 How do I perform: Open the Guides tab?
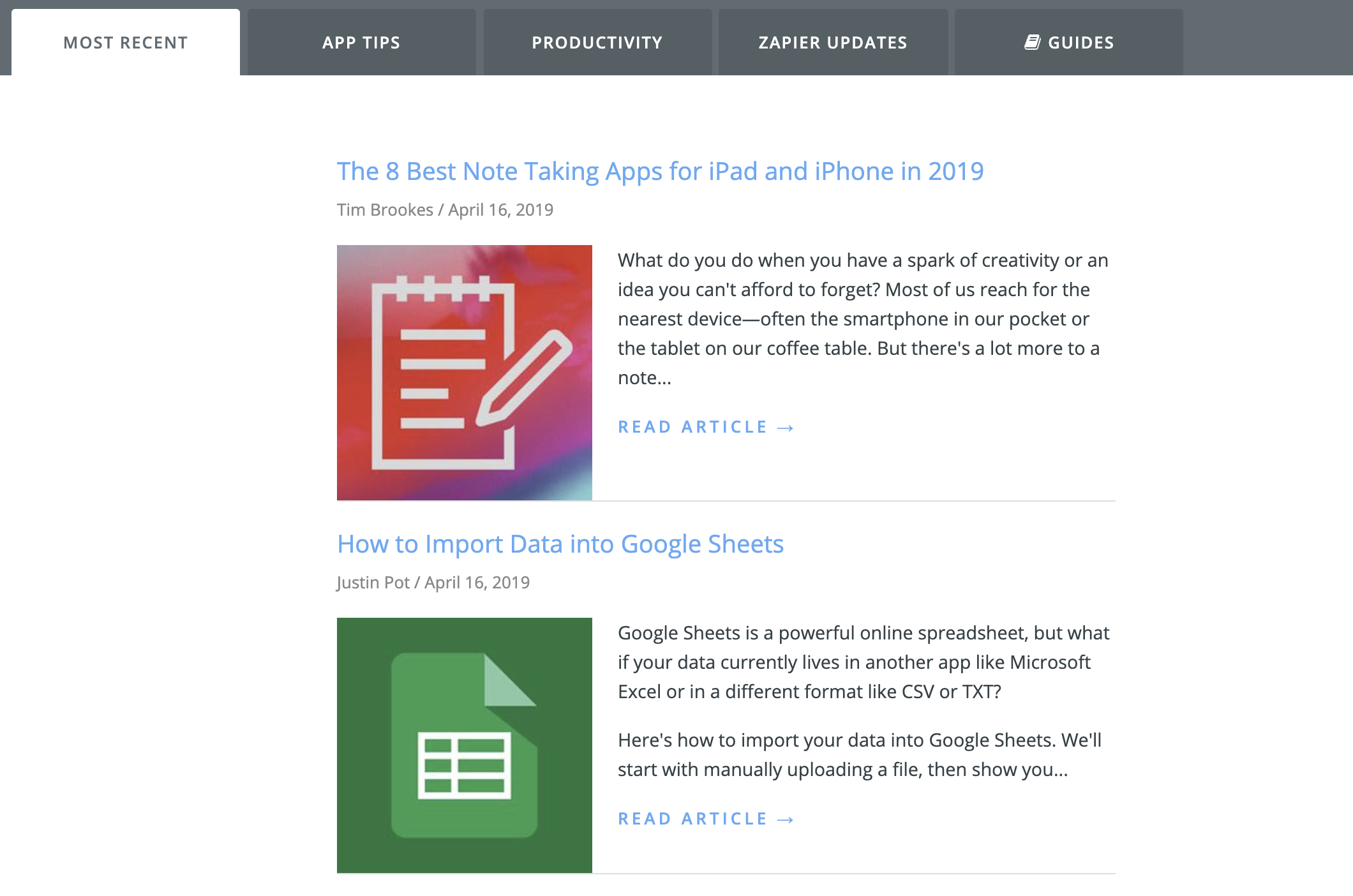point(1069,42)
